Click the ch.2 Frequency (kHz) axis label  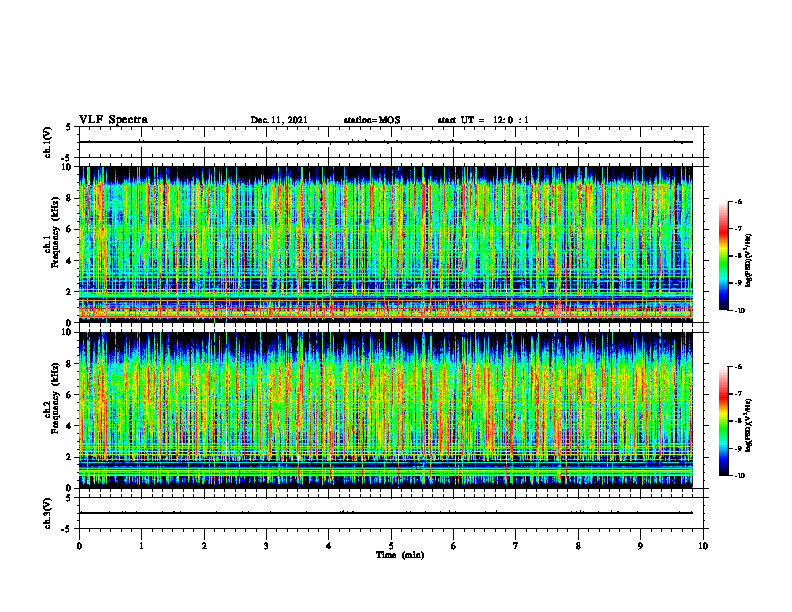click(x=51, y=398)
